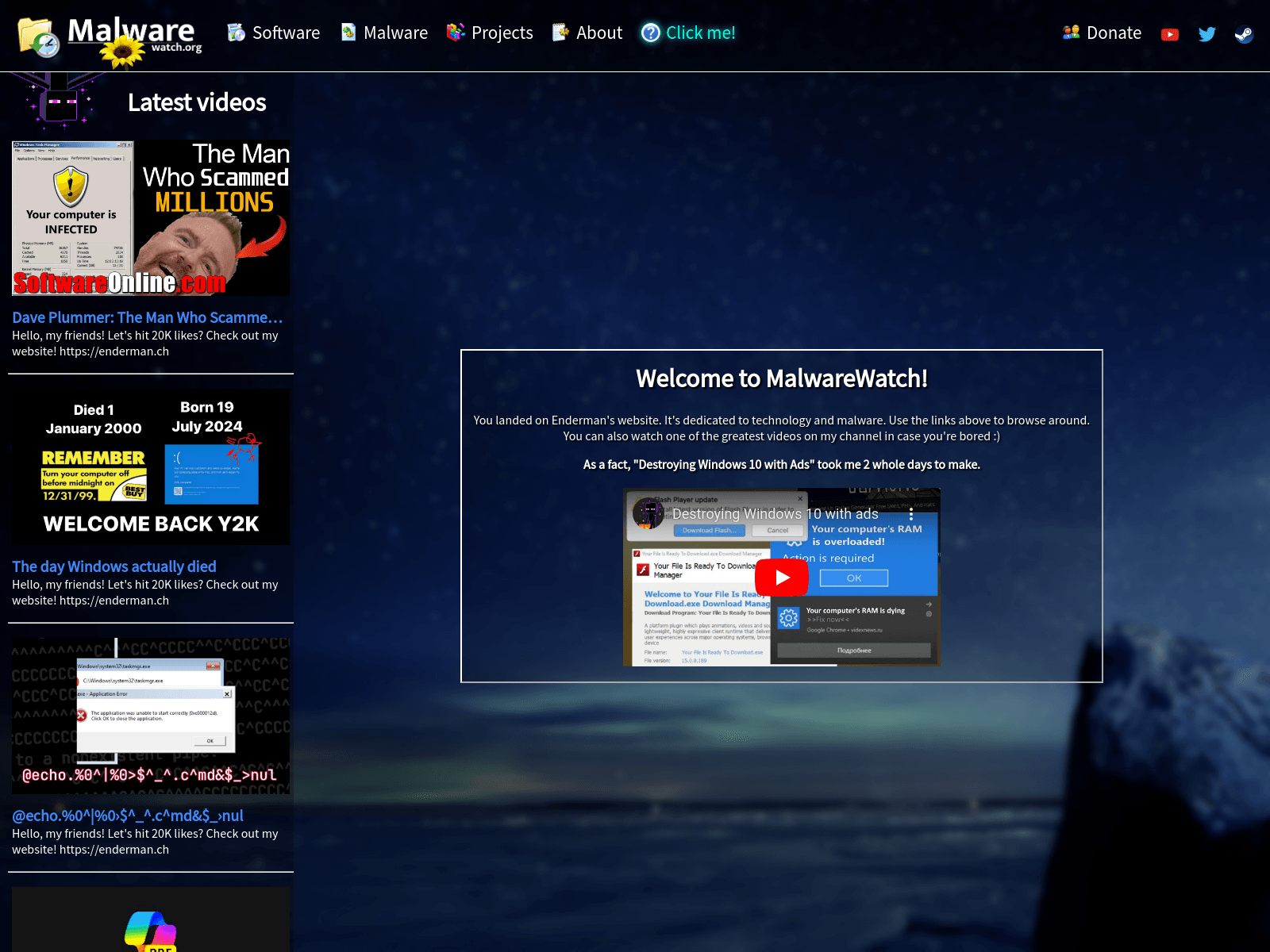Click the Projects nav icon
This screenshot has width=1270, height=952.
pyautogui.click(x=456, y=33)
